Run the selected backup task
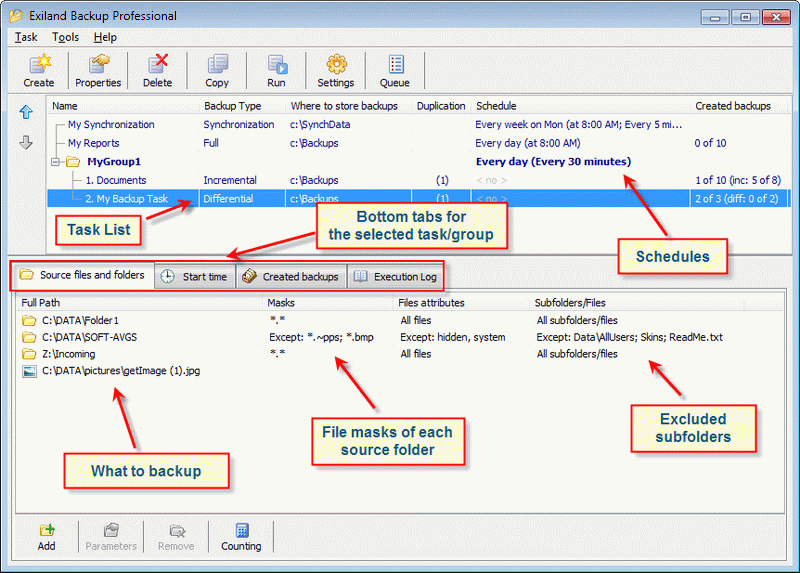This screenshot has height=573, width=800. [277, 70]
